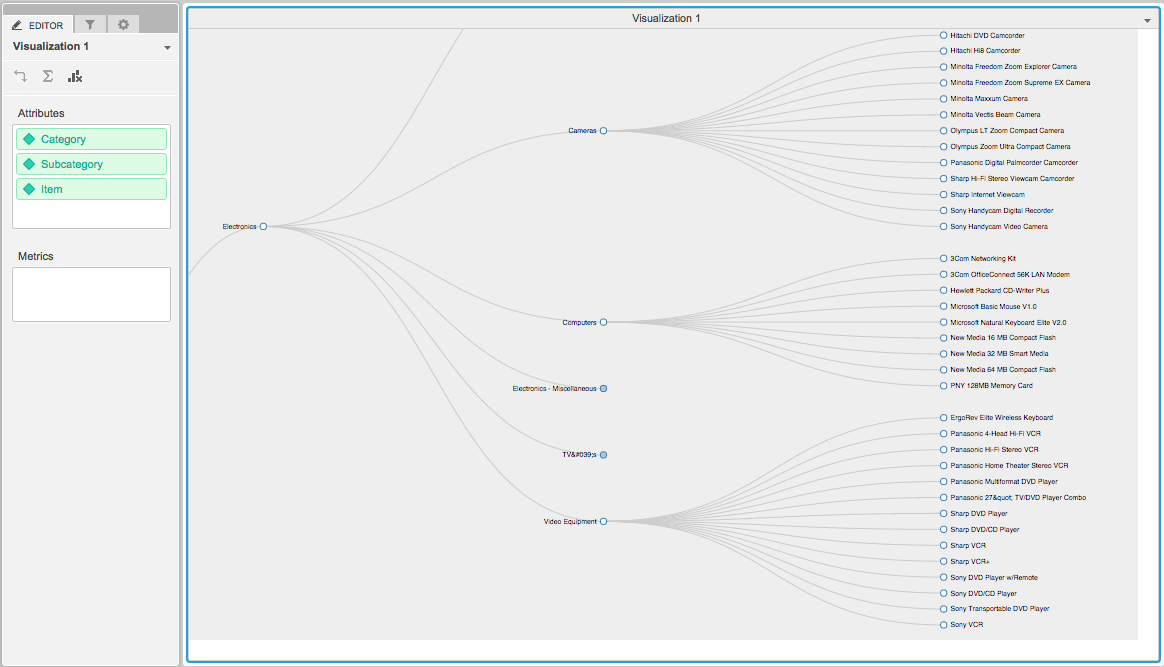Click the Subcategory attribute diamond icon
The height and width of the screenshot is (667, 1164).
point(29,164)
